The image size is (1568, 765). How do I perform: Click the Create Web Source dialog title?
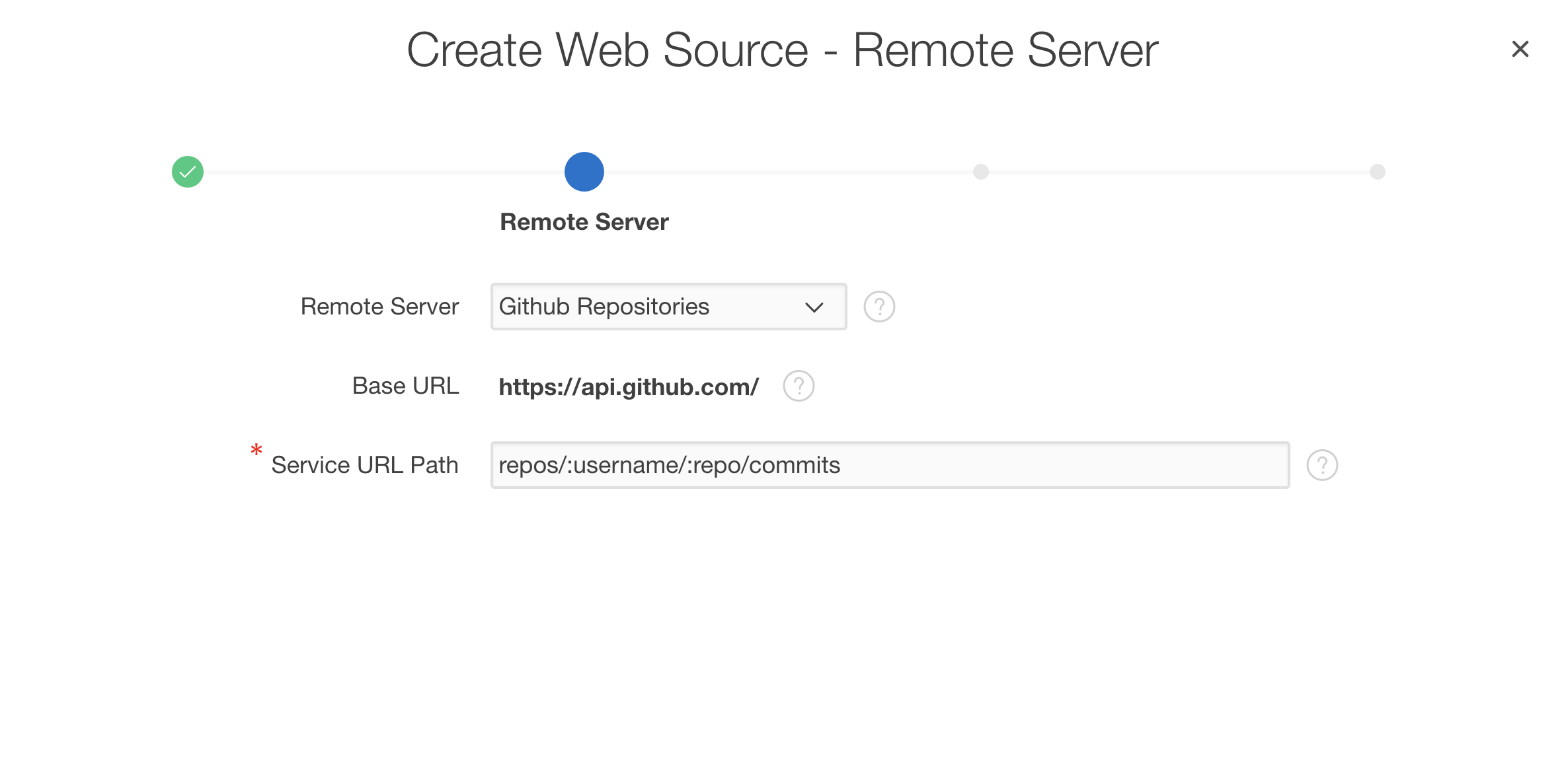click(x=782, y=50)
